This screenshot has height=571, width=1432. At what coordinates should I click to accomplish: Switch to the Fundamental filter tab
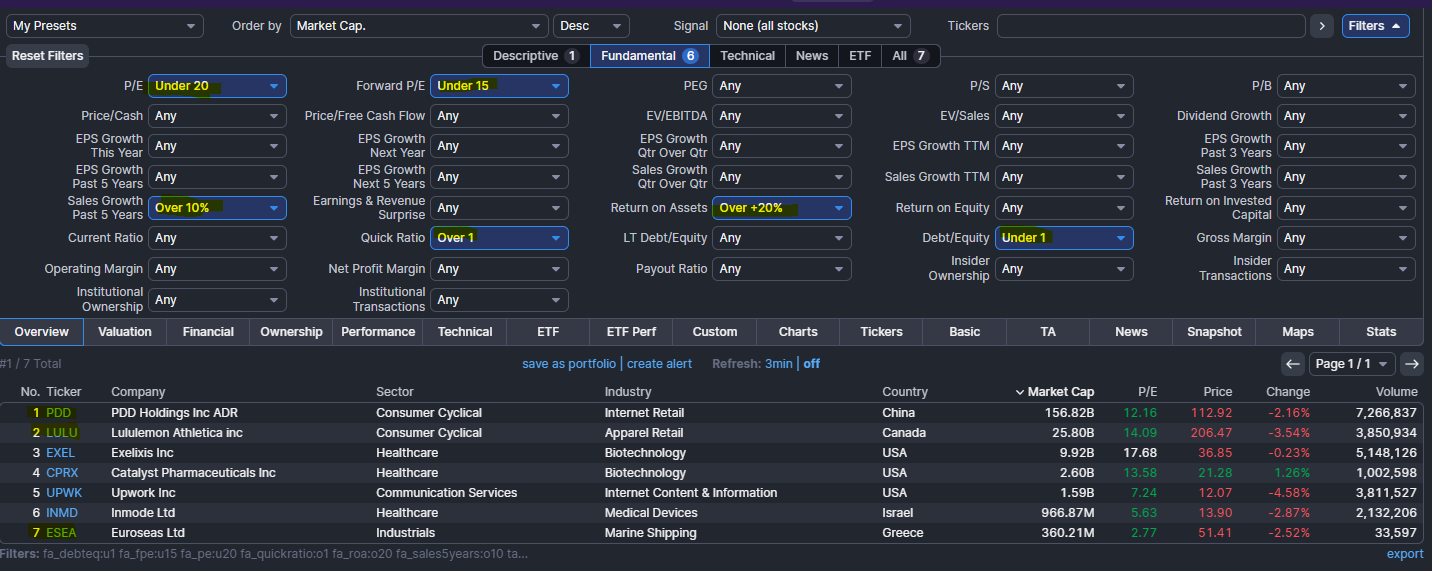click(650, 56)
